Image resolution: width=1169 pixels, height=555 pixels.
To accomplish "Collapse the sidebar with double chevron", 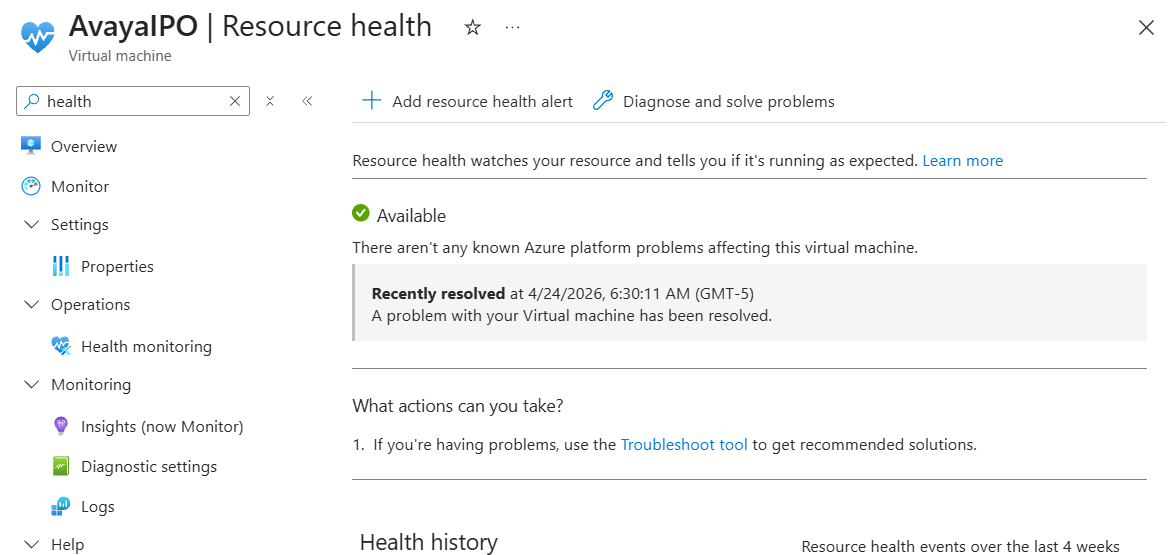I will [x=307, y=101].
